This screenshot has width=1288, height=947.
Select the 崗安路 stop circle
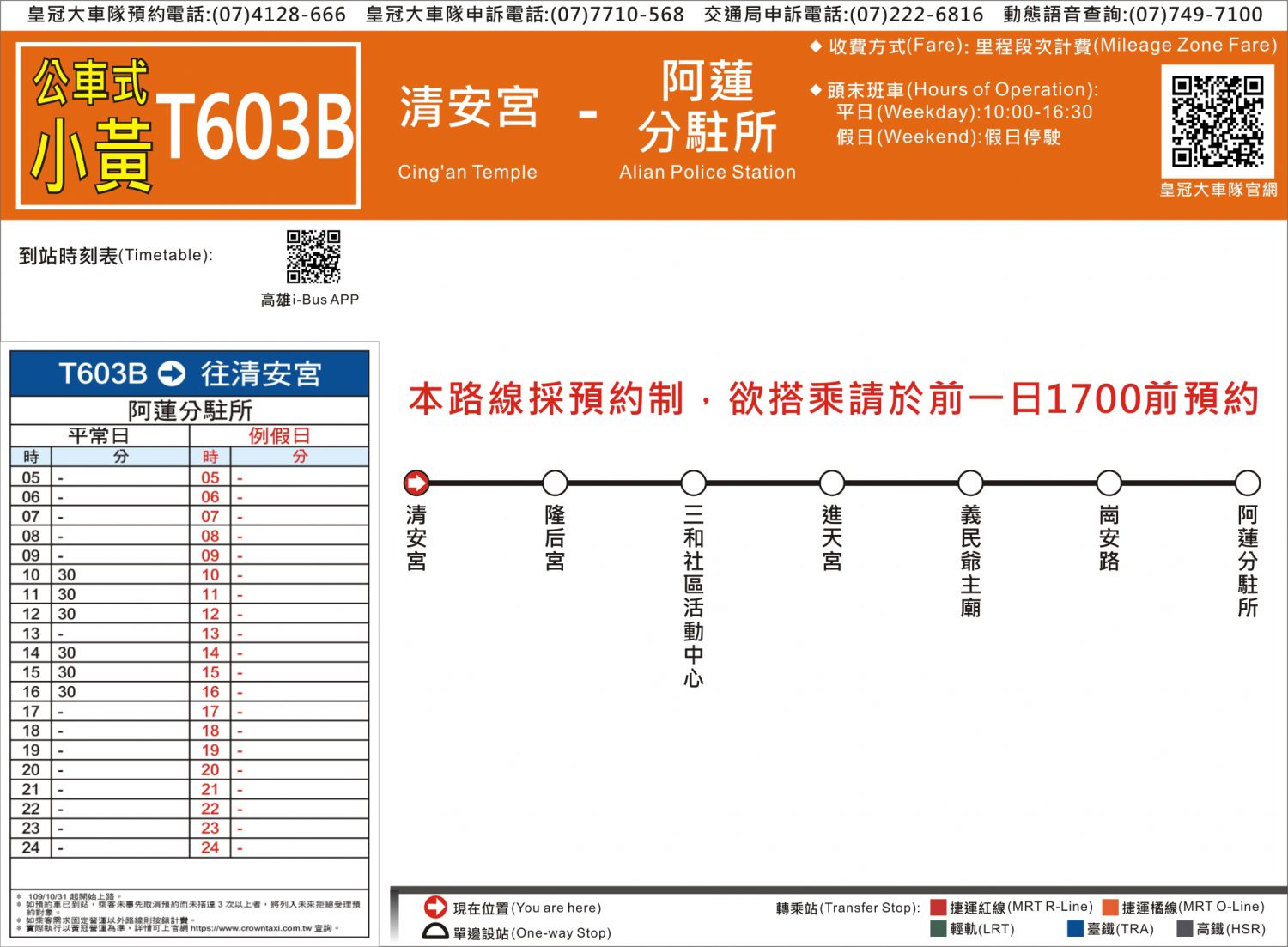pyautogui.click(x=1109, y=483)
